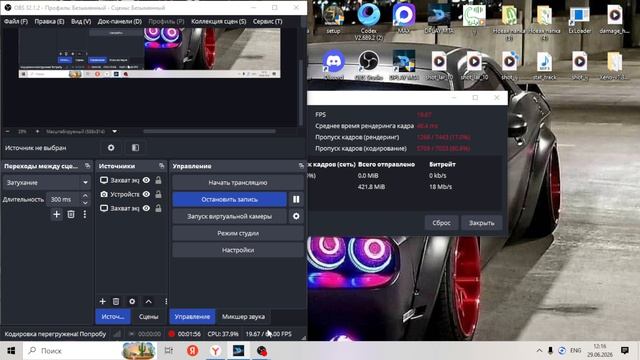This screenshot has height=360, width=640.
Task: Move source up with the arrow icon
Action: pos(149,301)
